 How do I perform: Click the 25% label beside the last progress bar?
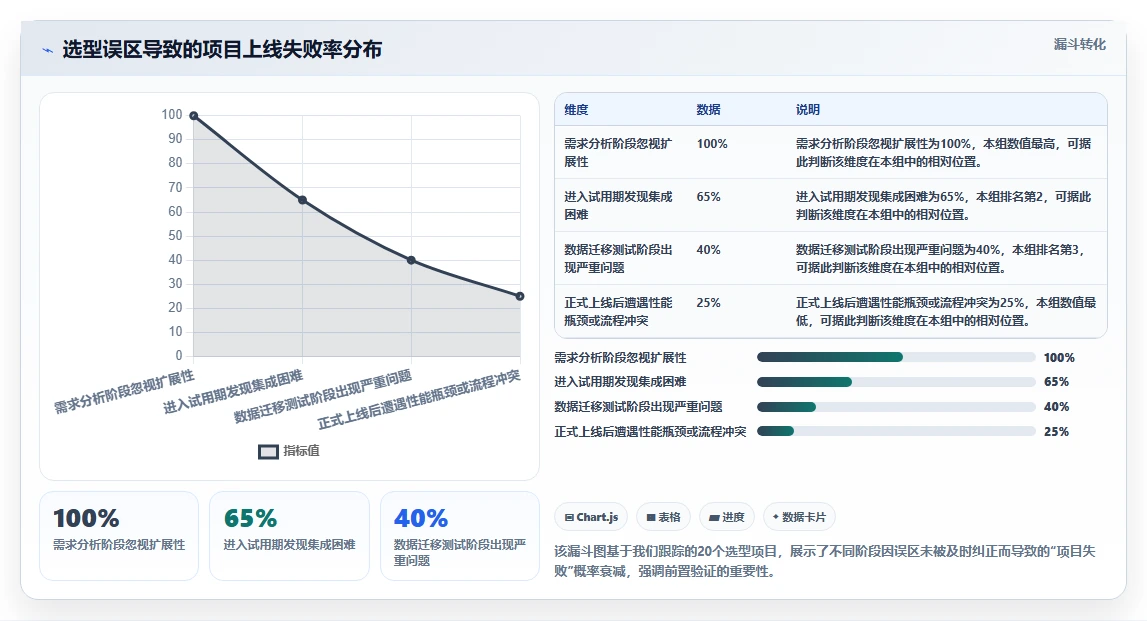[1056, 432]
